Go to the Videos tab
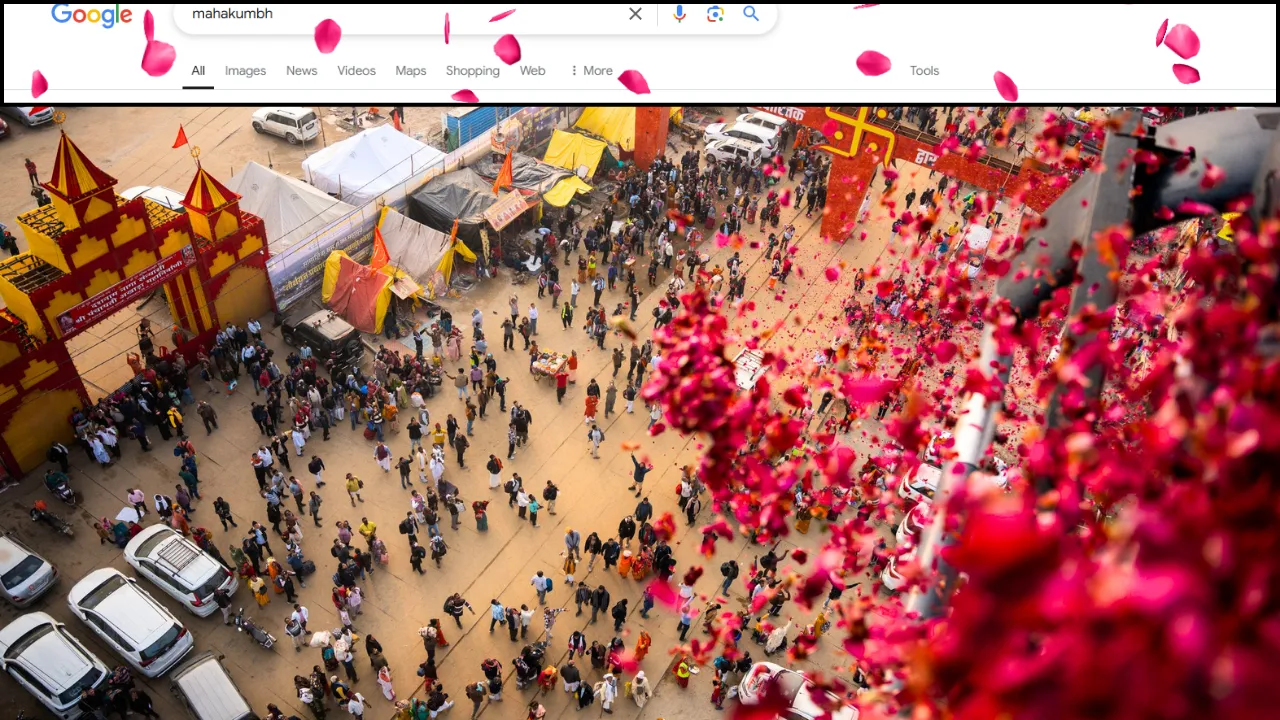1280x720 pixels. (356, 71)
